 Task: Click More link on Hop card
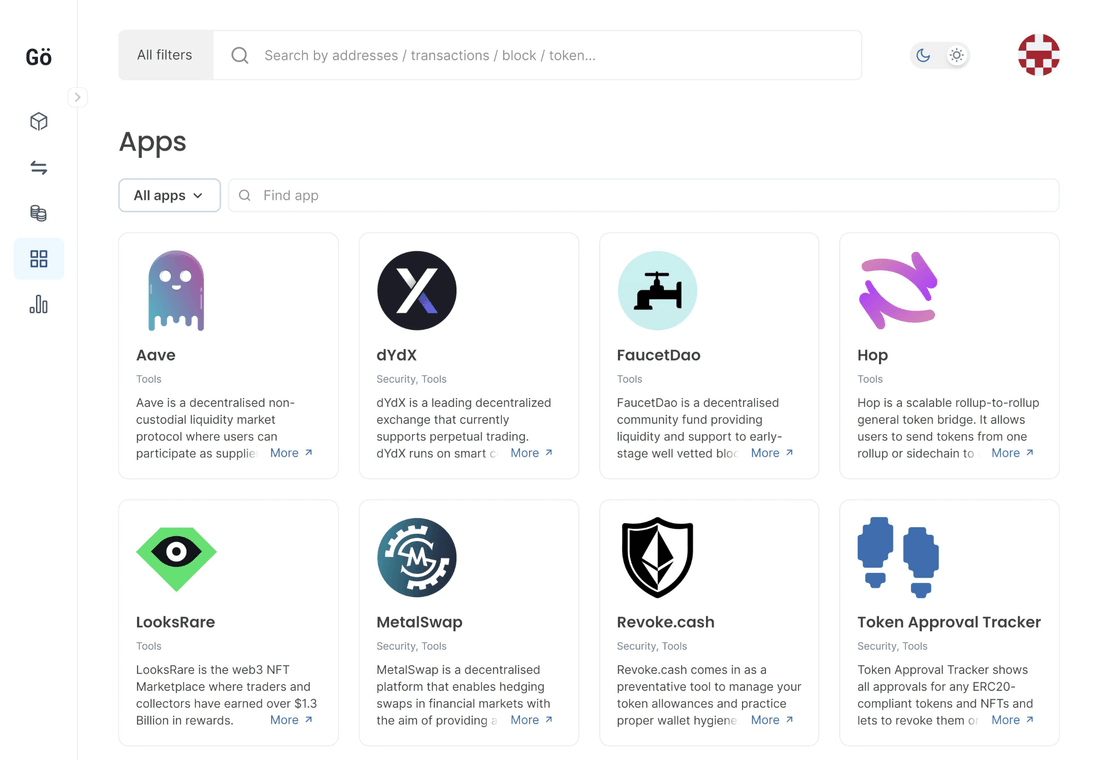coord(1012,453)
